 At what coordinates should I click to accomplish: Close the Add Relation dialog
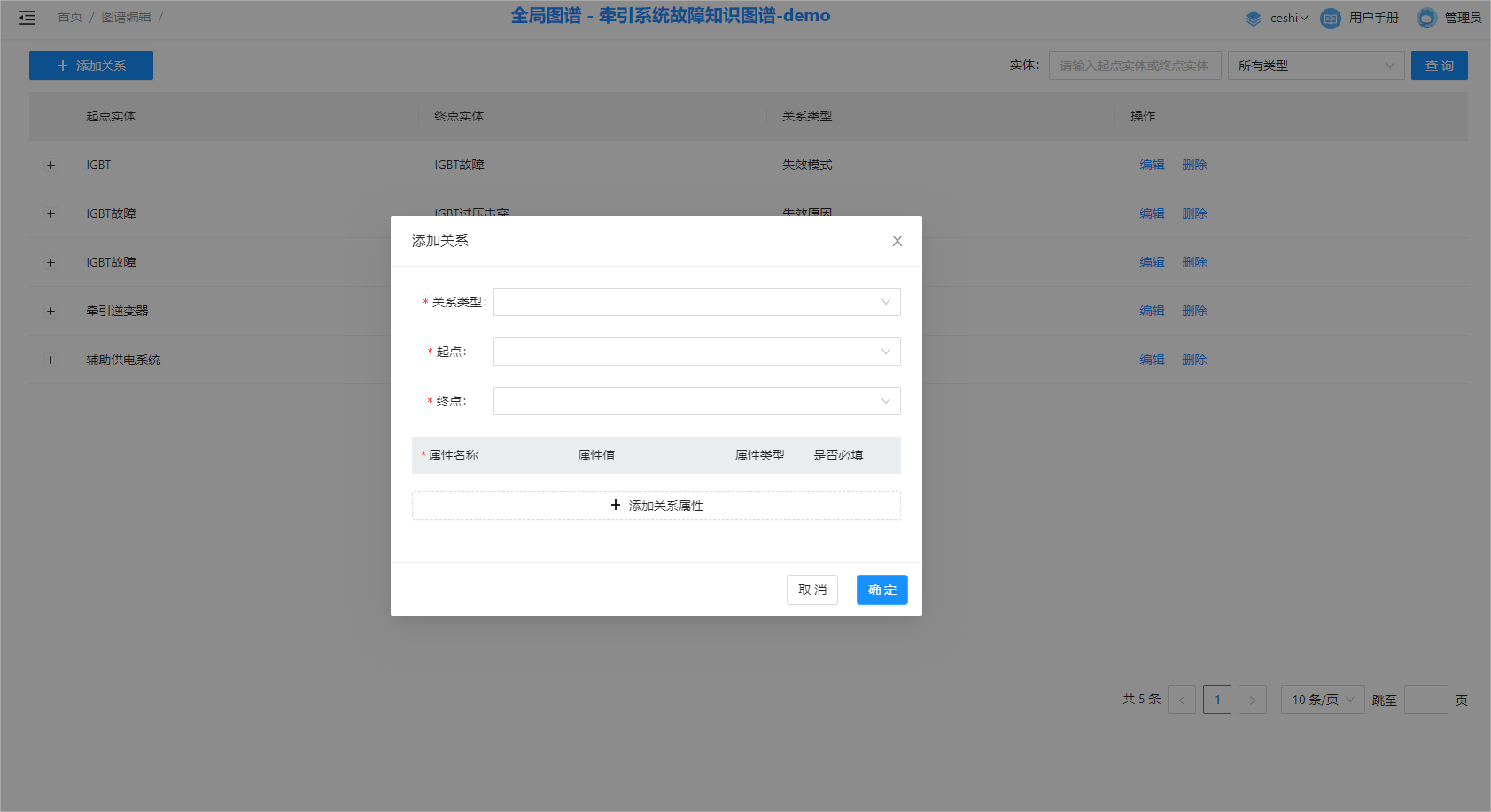(897, 241)
